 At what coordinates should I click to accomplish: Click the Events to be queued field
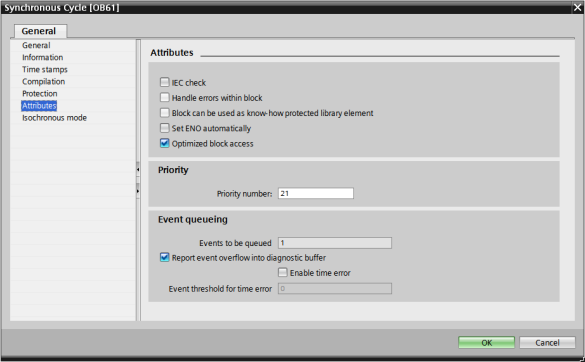335,243
